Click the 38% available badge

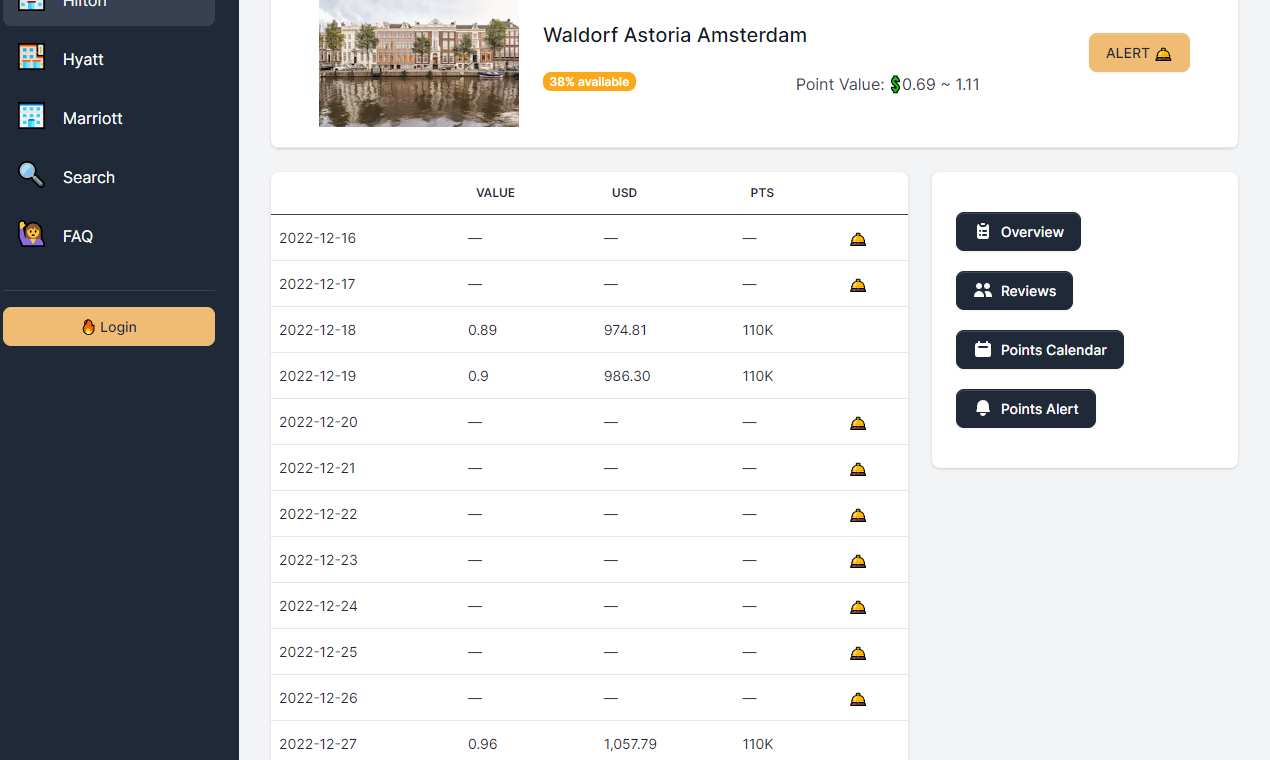pyautogui.click(x=589, y=82)
